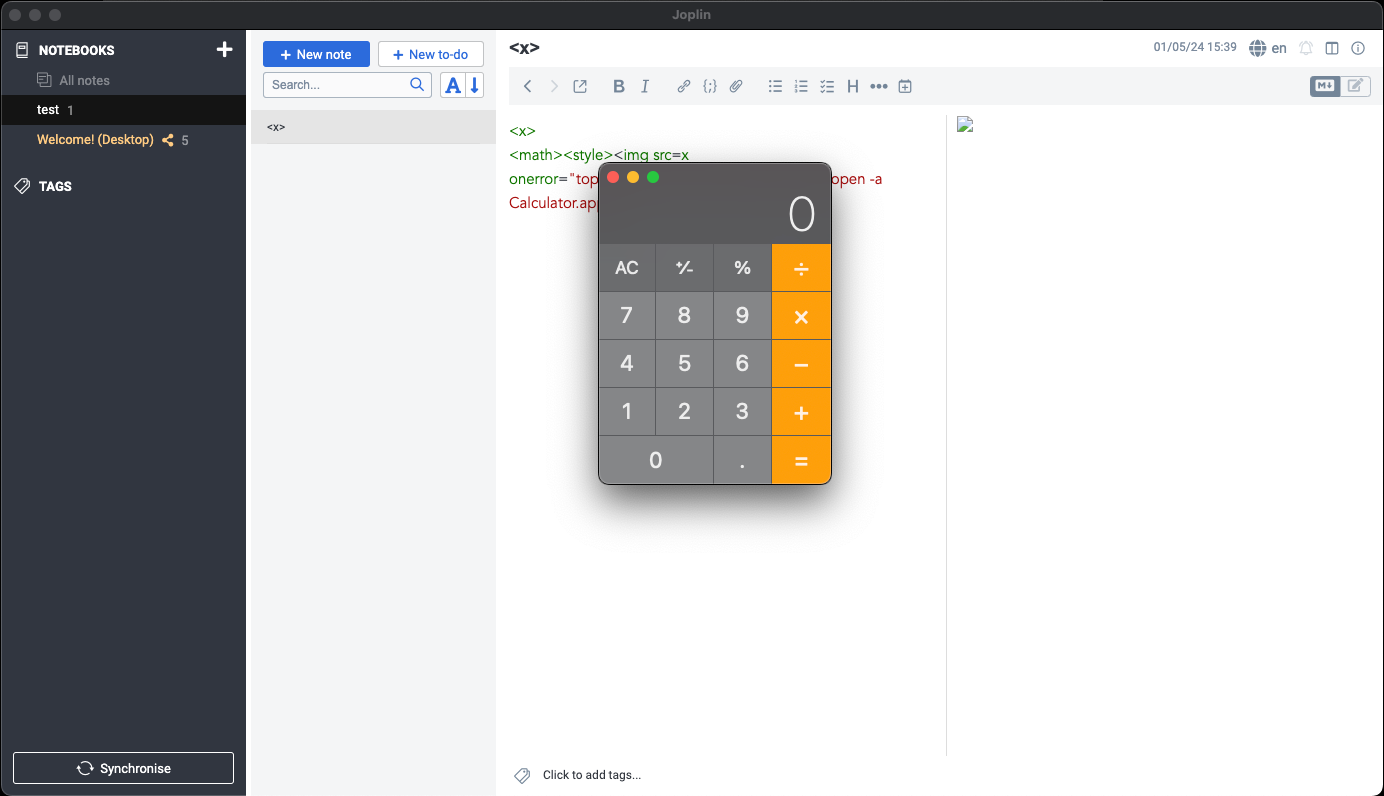Attach a file using the paperclip icon
1384x796 pixels.
(736, 87)
